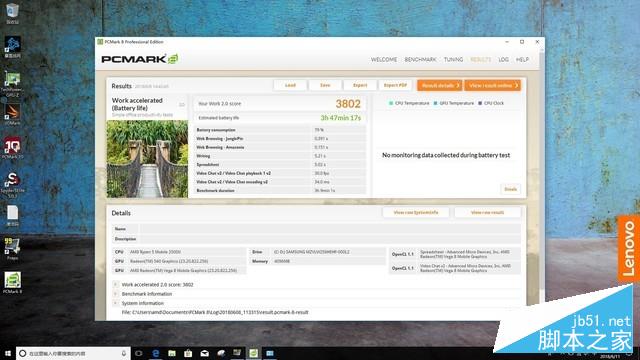Click the Details button in the monitoring panel
Image resolution: width=640 pixels, height=360 pixels.
tap(511, 189)
